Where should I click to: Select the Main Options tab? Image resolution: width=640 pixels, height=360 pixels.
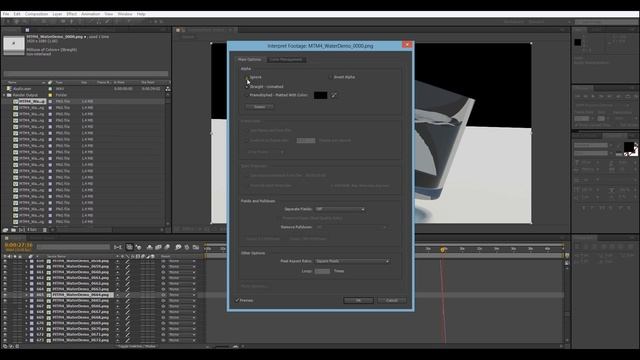tap(249, 60)
